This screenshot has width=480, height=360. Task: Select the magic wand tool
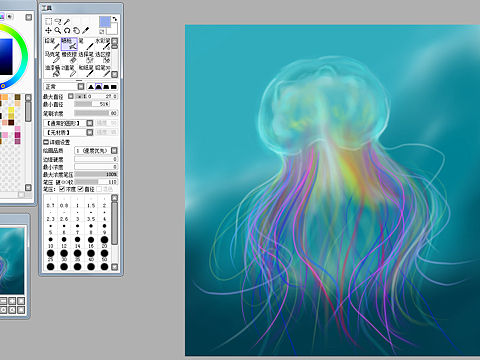coord(67,21)
